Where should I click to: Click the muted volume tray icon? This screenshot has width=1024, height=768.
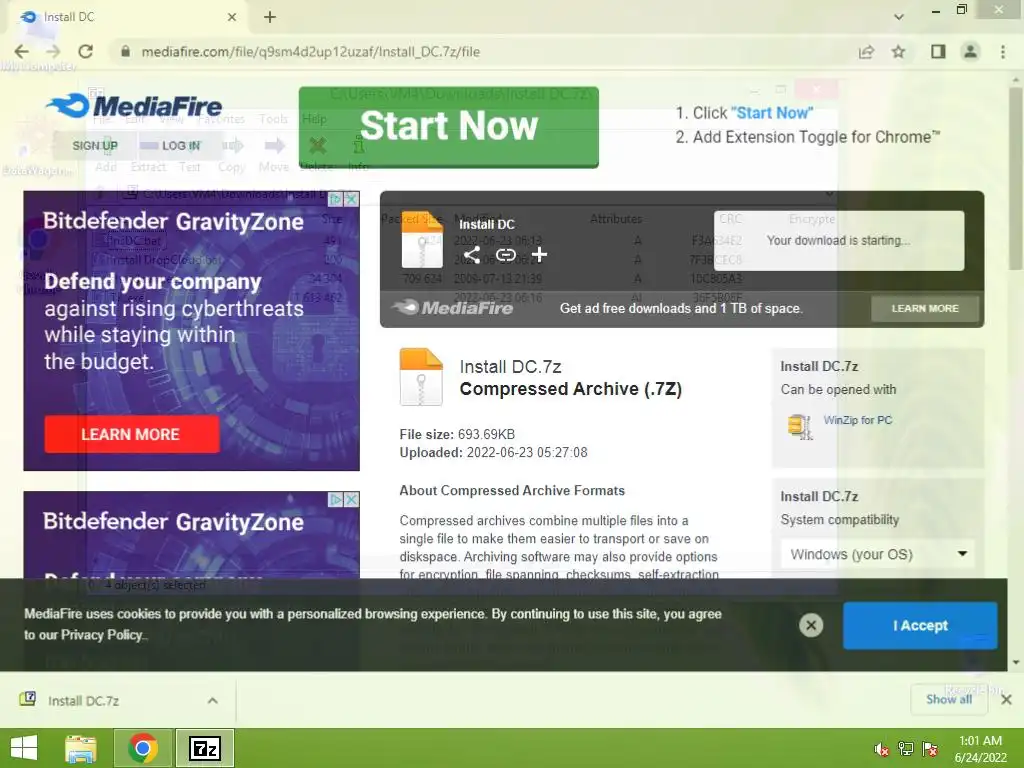(x=882, y=749)
